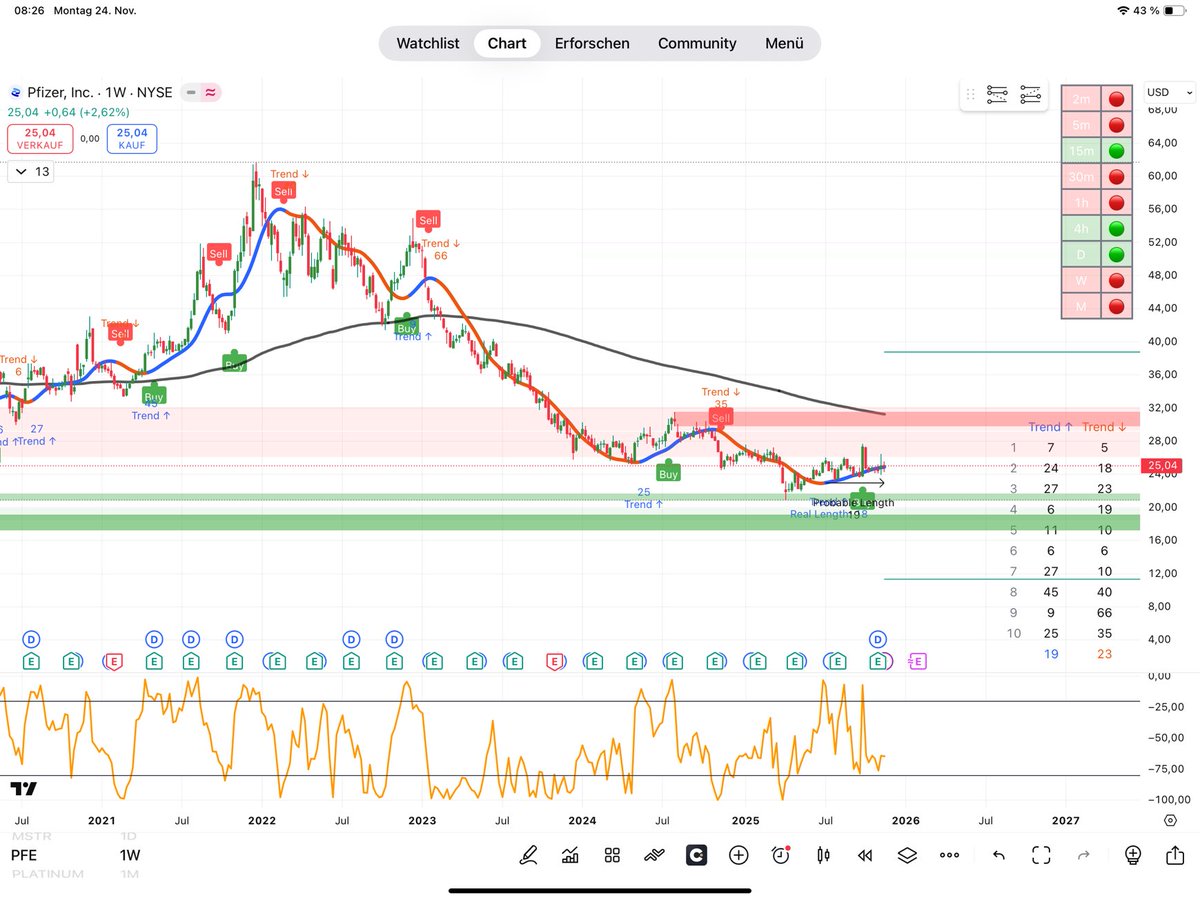The height and width of the screenshot is (900, 1200).
Task: Tap the 2026 label on time axis
Action: 905,820
